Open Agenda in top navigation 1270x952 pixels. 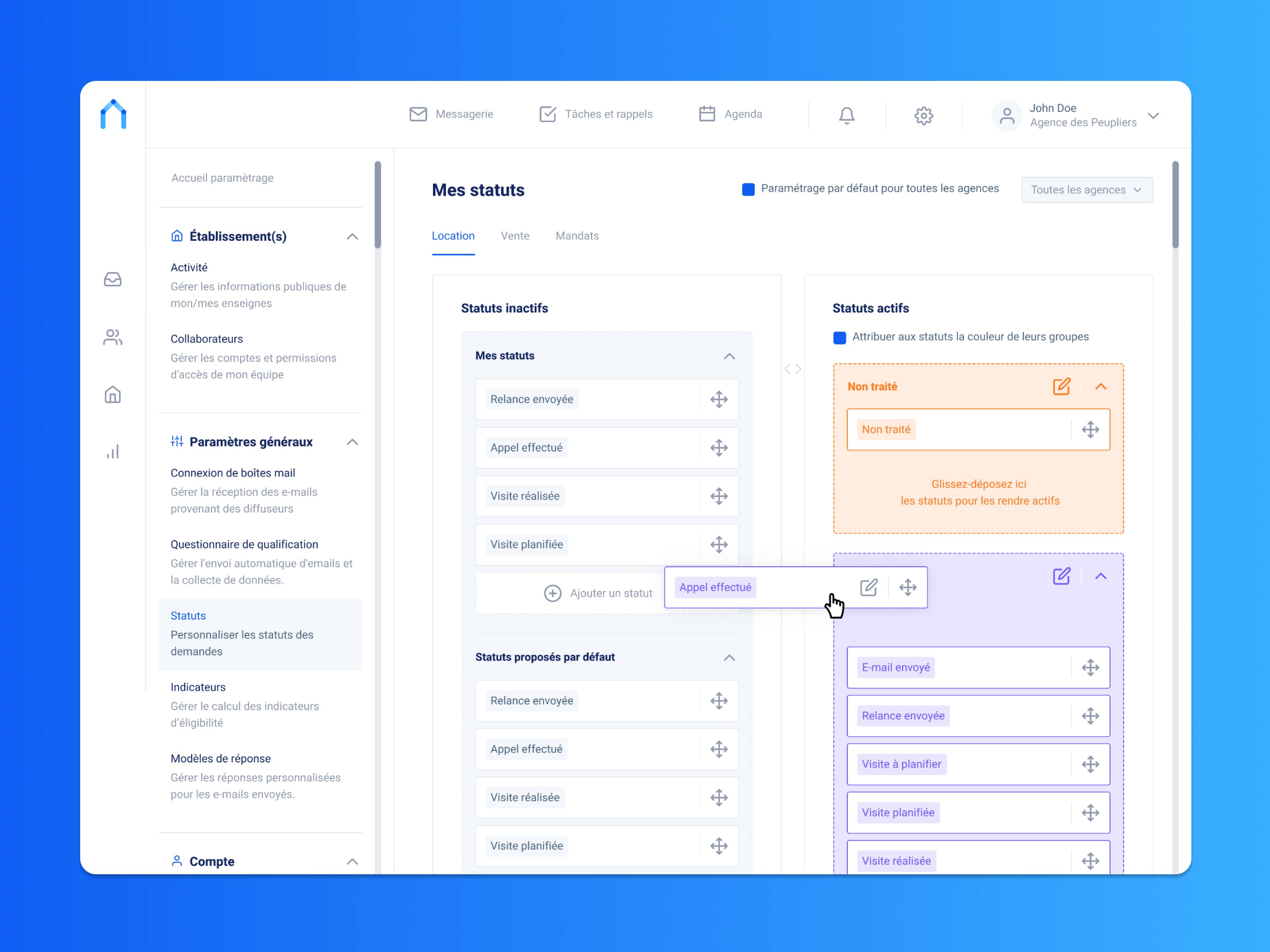coord(730,114)
